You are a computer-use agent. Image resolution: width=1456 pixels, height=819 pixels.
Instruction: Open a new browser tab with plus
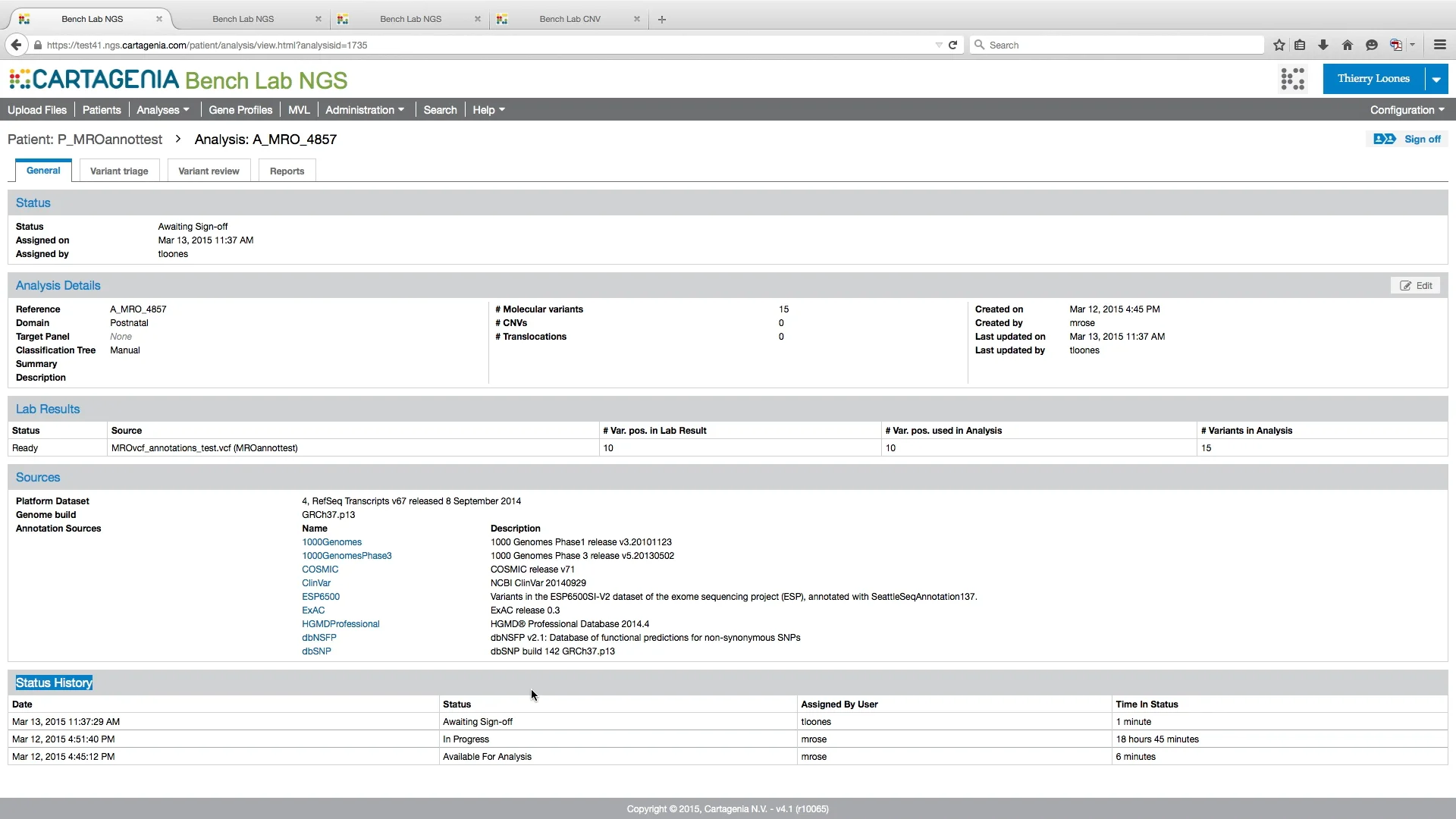point(662,19)
